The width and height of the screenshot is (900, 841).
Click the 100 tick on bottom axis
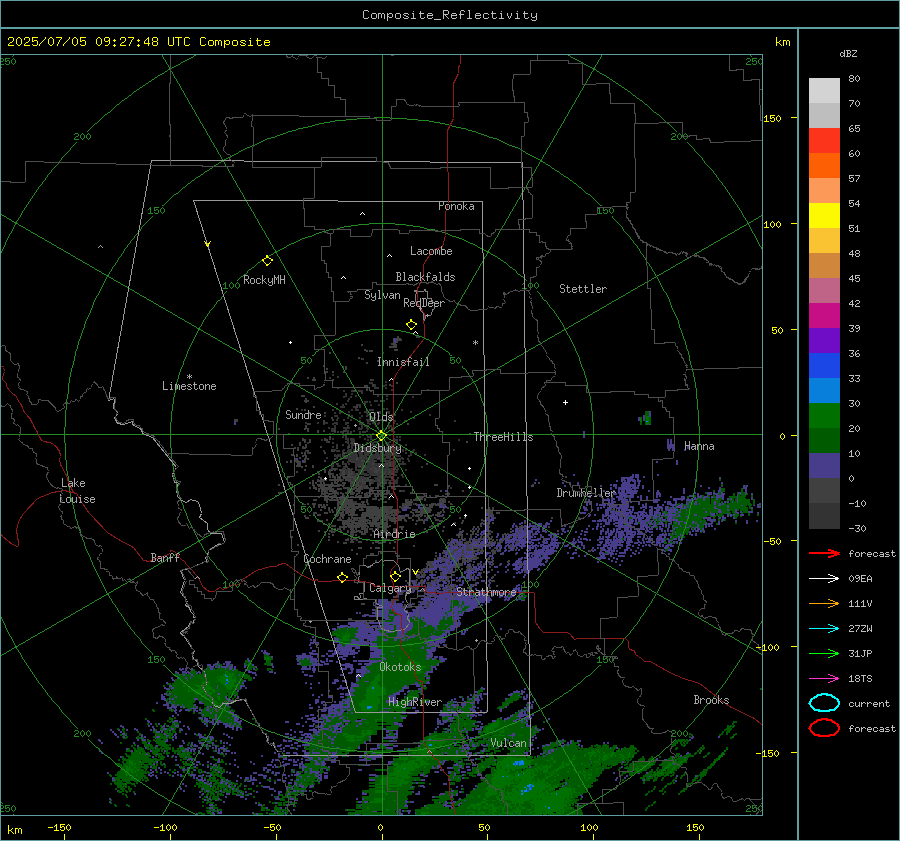tap(589, 827)
